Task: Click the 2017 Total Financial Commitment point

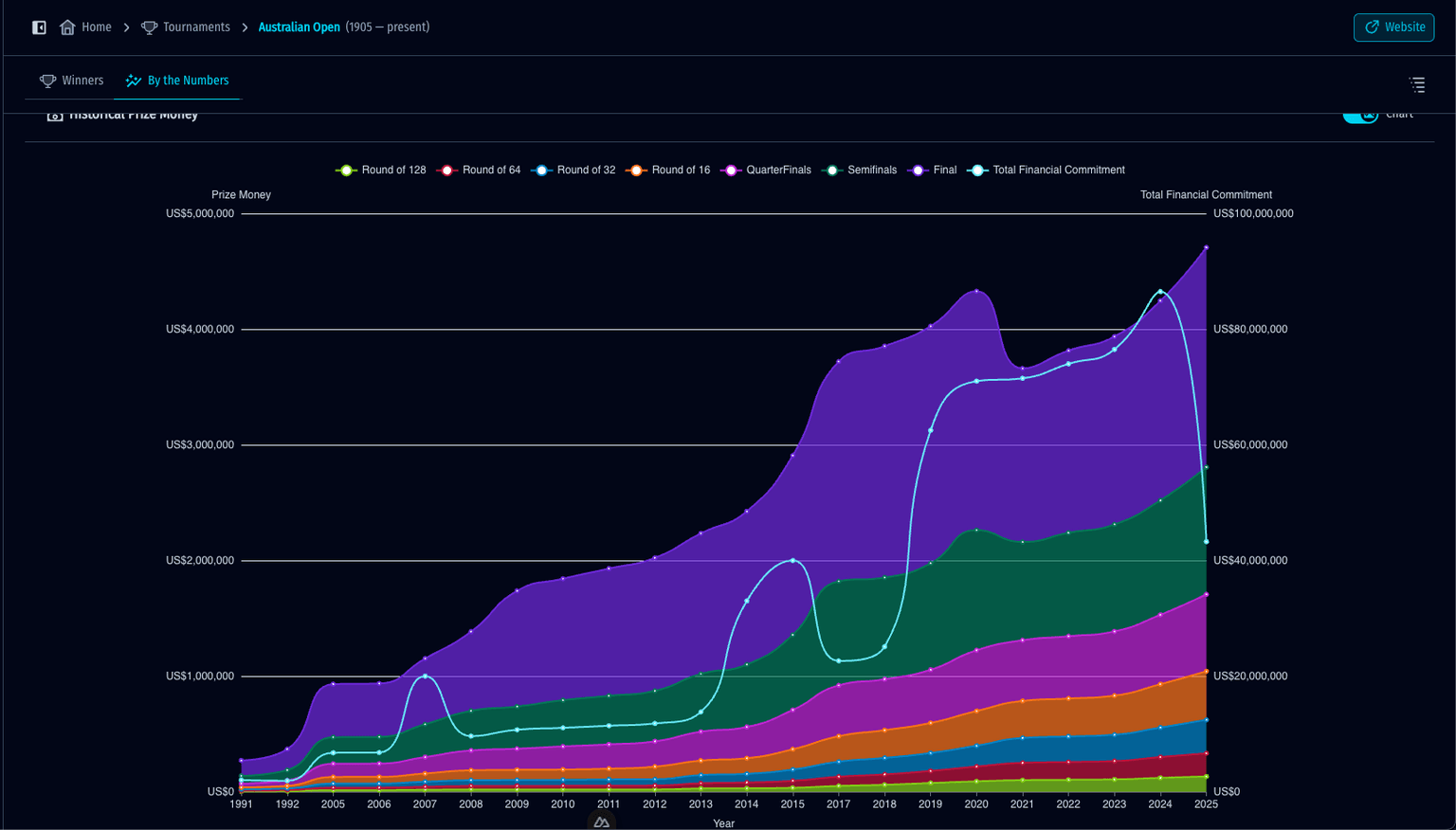Action: [838, 661]
